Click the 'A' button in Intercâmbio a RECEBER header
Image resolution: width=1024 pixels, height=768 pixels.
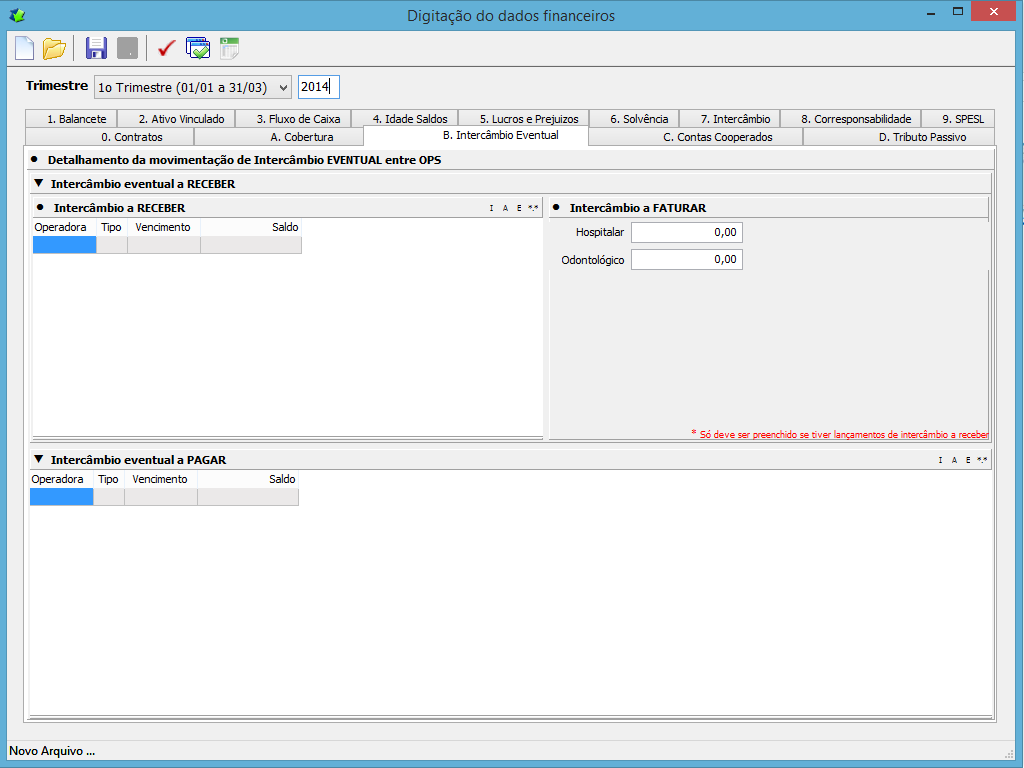pos(505,208)
